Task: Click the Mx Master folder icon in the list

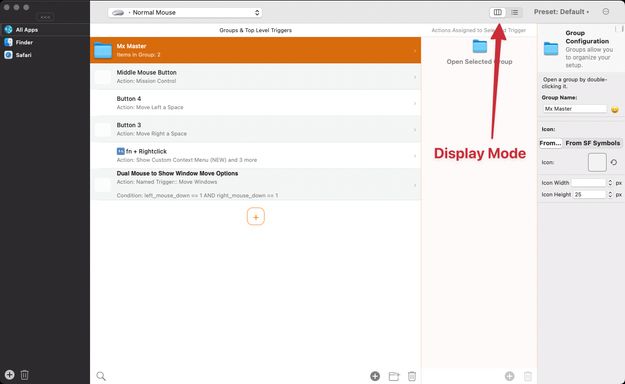Action: tap(103, 50)
